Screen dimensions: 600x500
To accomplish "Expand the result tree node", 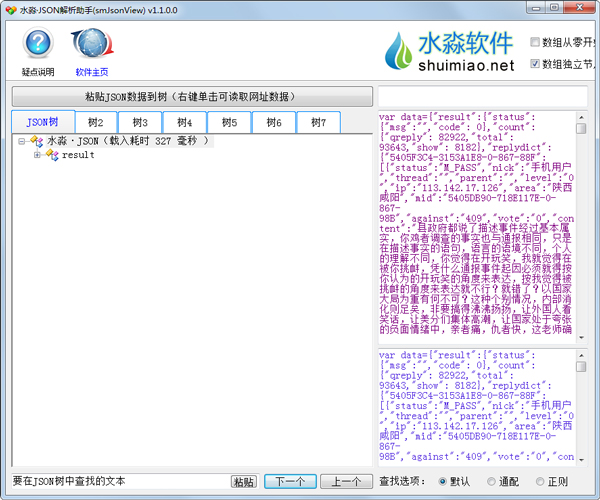I will [x=37, y=155].
